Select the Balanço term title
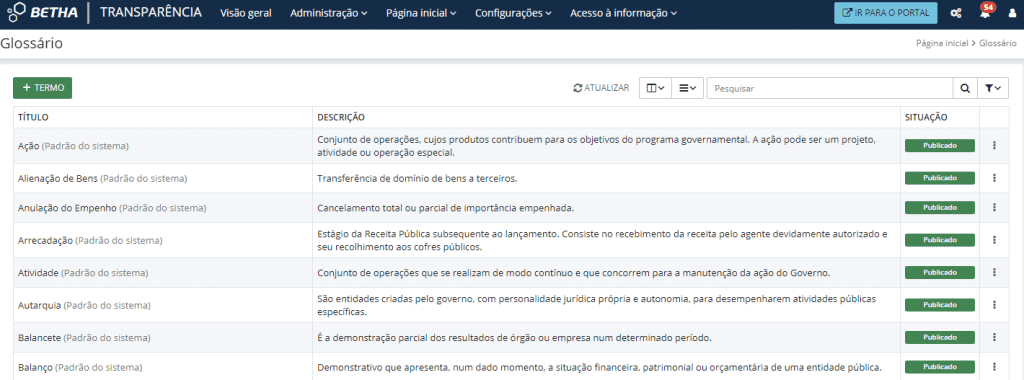Image resolution: width=1024 pixels, height=380 pixels. point(35,368)
